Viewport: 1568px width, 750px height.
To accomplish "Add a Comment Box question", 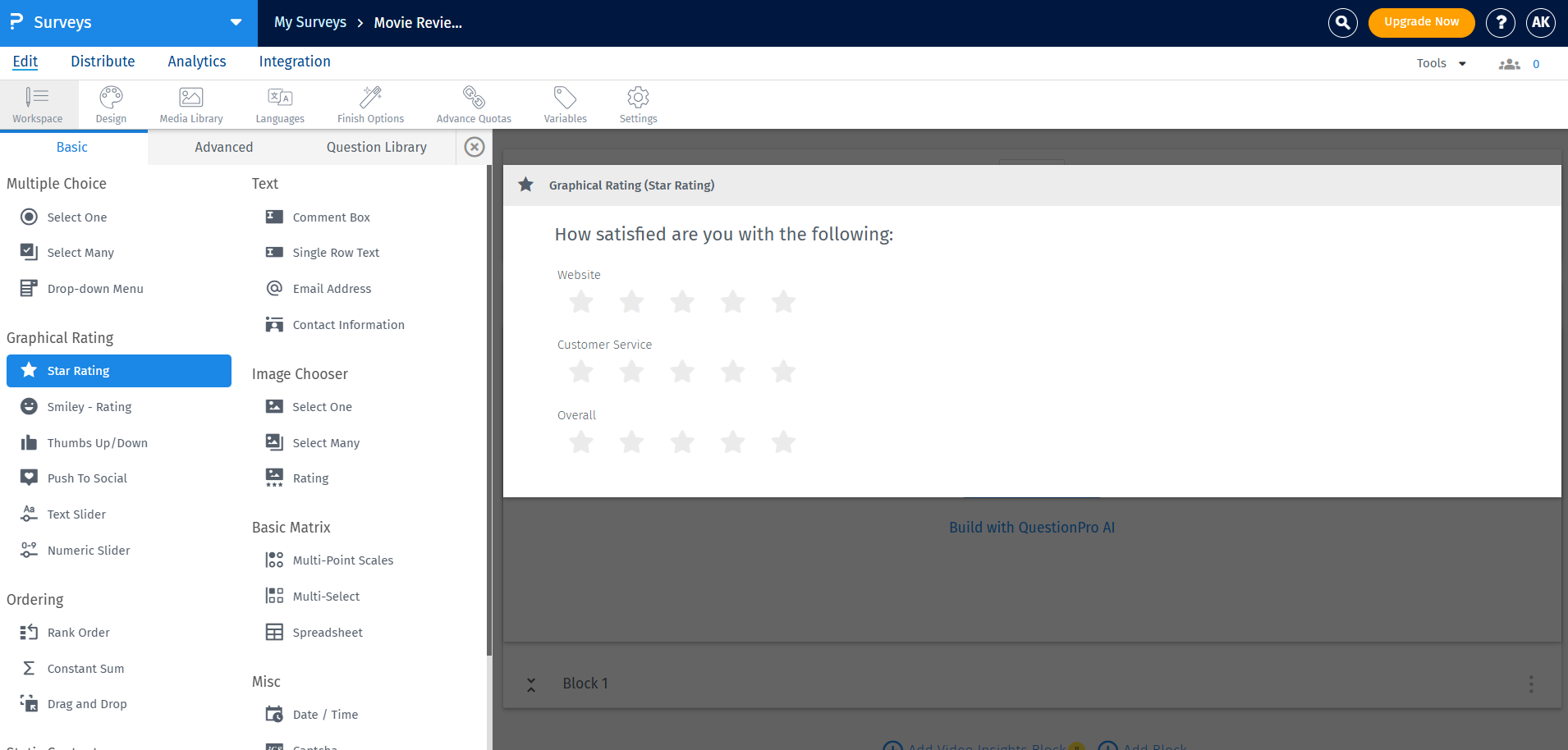I will 331,217.
